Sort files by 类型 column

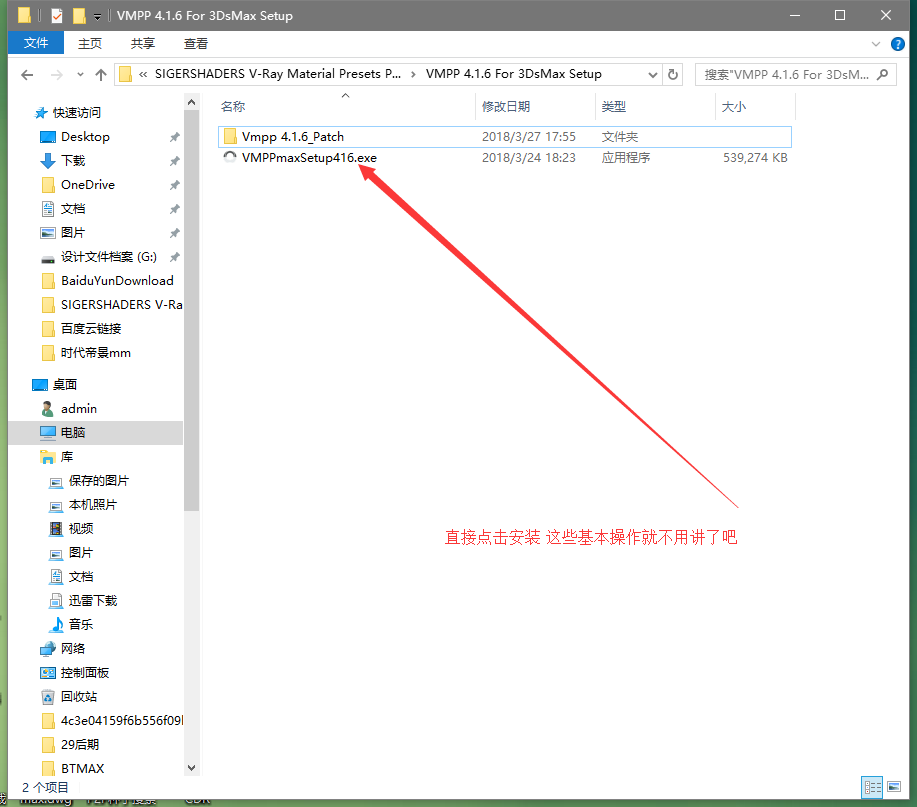pyautogui.click(x=613, y=106)
